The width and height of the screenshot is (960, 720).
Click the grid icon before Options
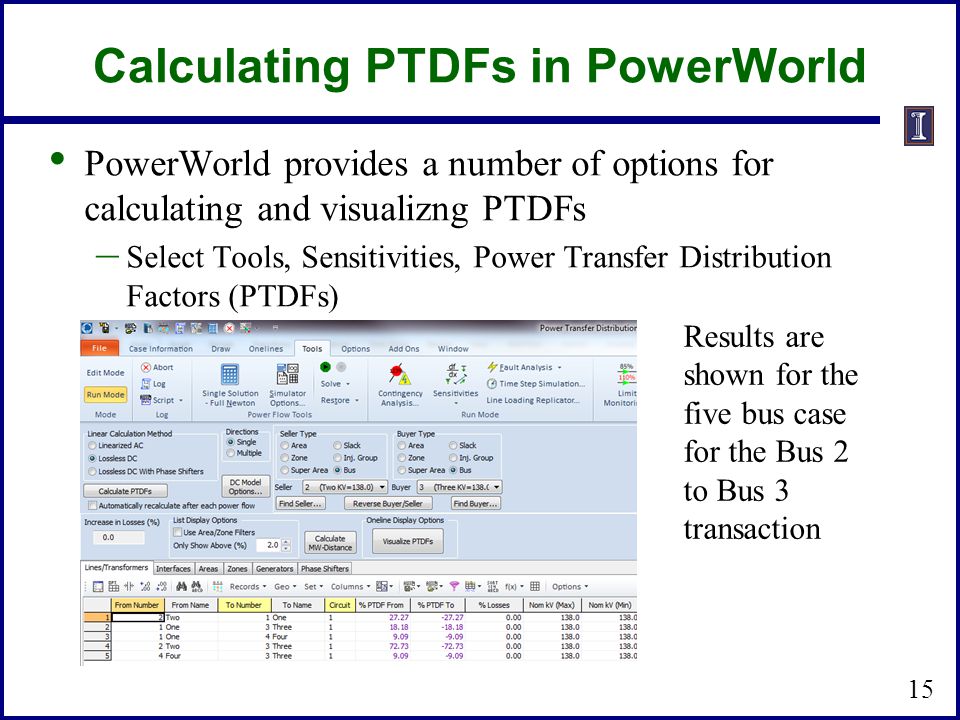click(x=534, y=587)
